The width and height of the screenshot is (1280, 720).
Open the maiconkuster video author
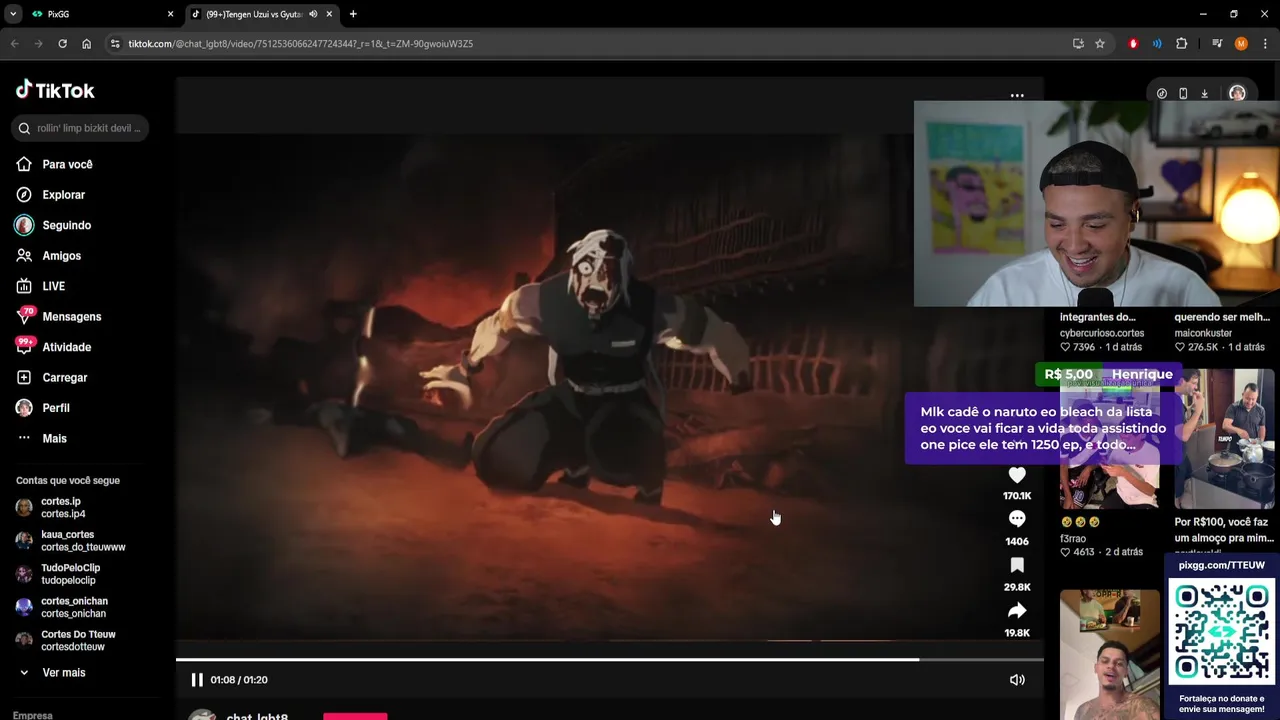click(x=1204, y=333)
